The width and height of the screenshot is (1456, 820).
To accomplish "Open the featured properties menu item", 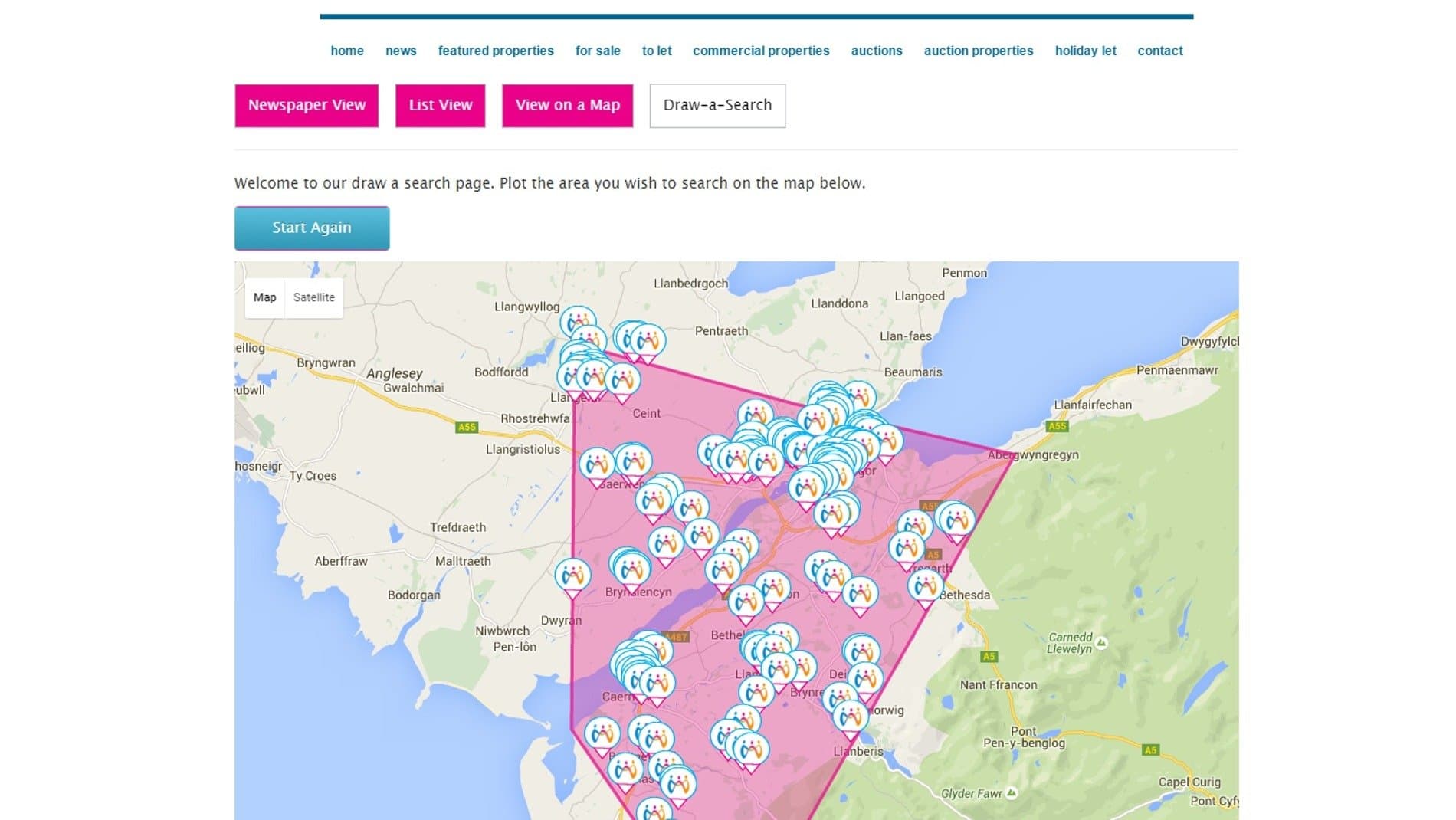I will point(496,51).
